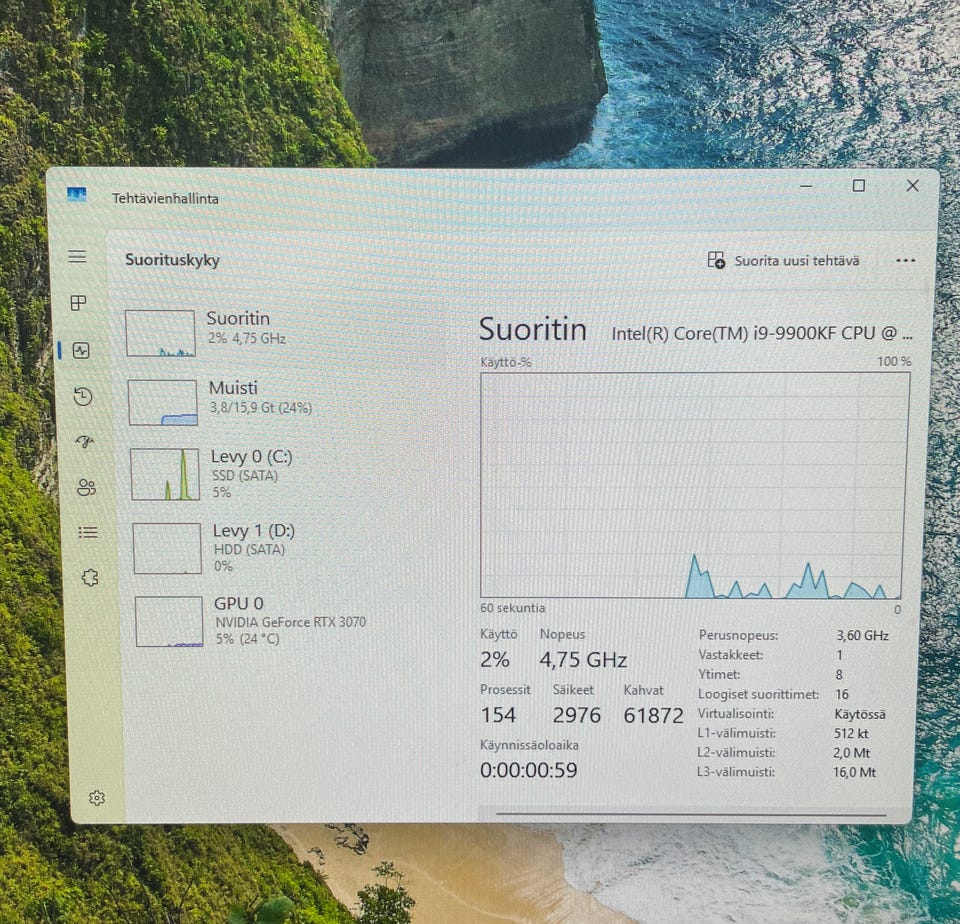The width and height of the screenshot is (960, 924).
Task: Click the Säikeet 2976 value
Action: pyautogui.click(x=577, y=715)
